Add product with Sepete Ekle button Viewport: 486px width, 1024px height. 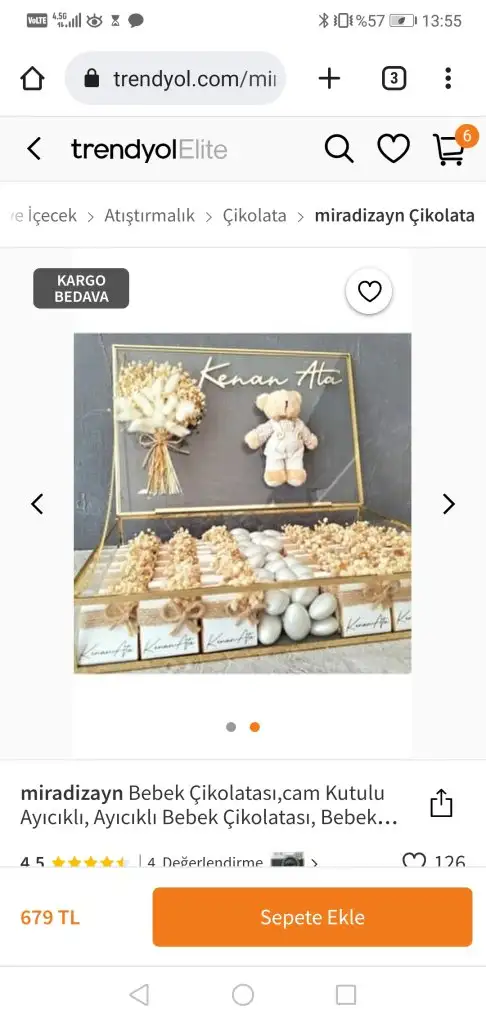point(312,917)
